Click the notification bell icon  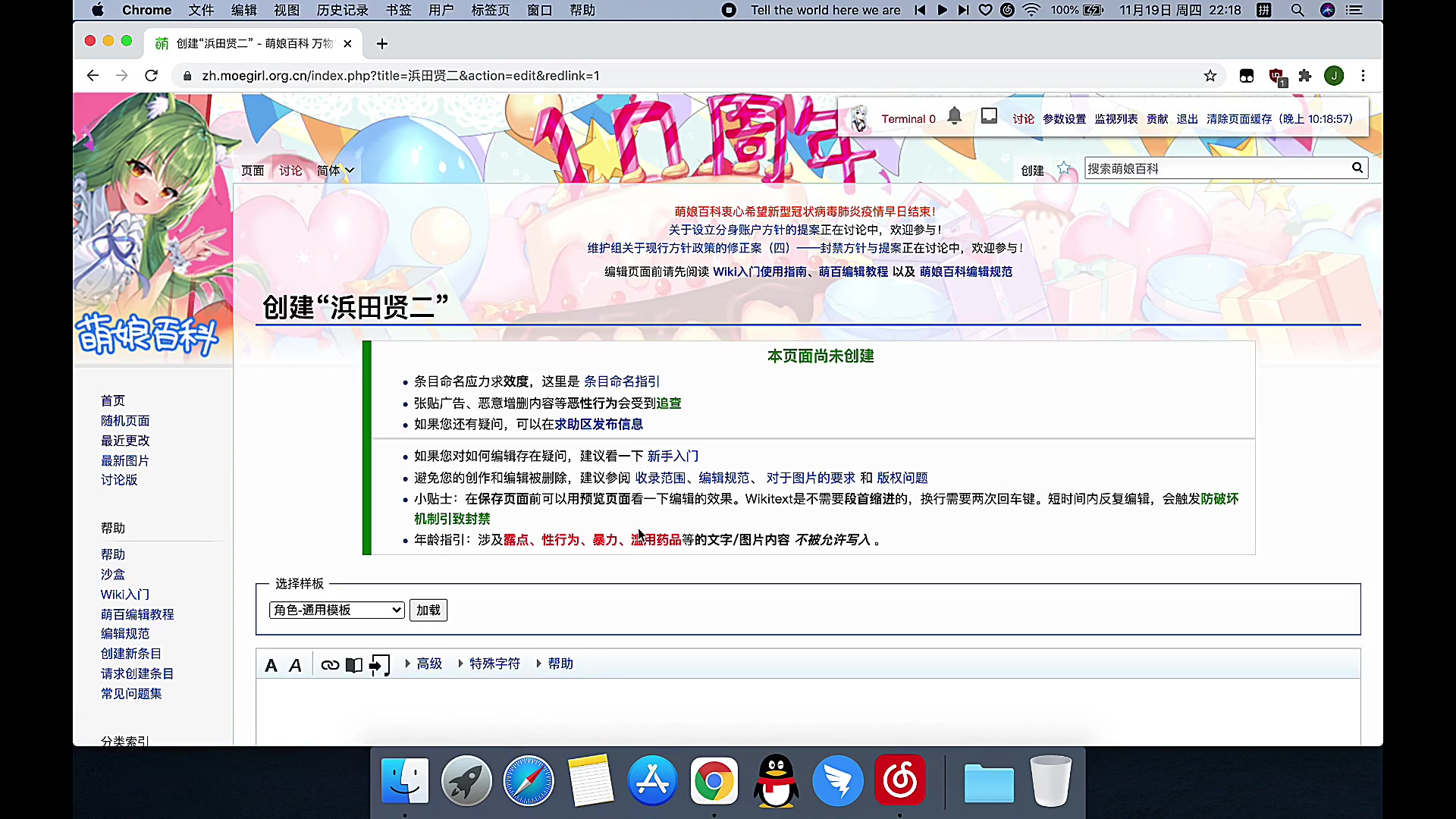pyautogui.click(x=954, y=118)
